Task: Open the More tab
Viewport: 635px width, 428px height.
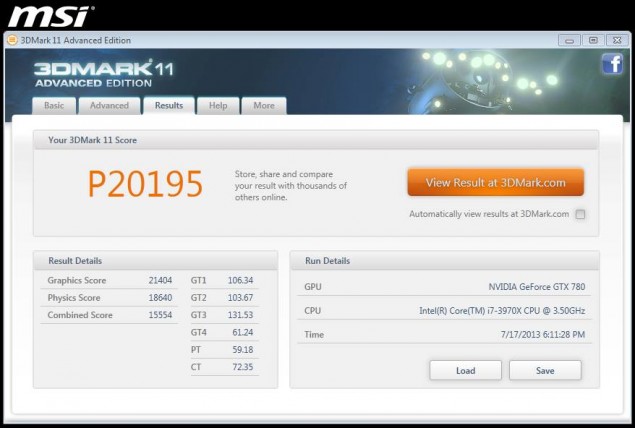Action: [264, 105]
